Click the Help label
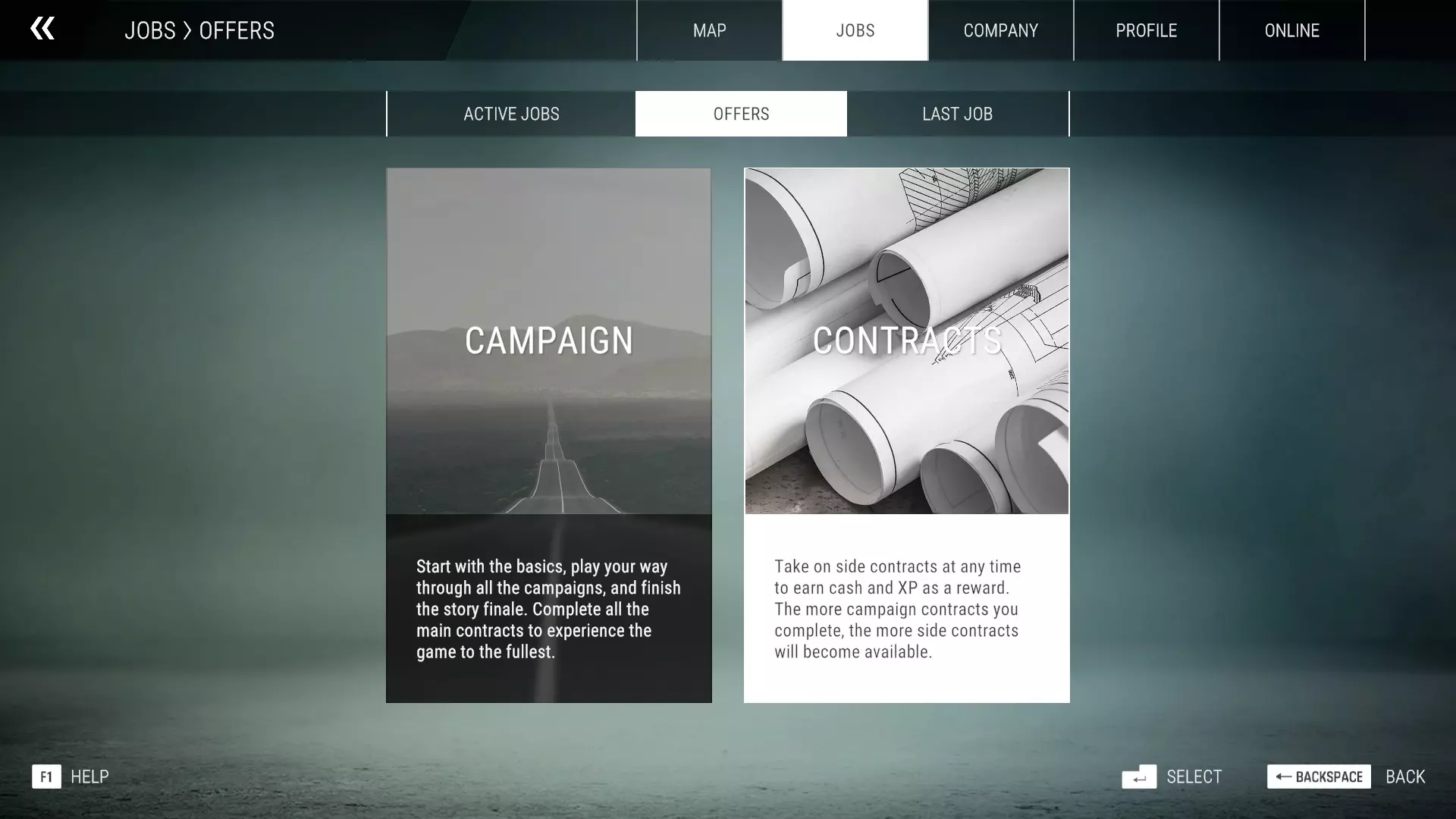Image resolution: width=1456 pixels, height=819 pixels. pos(89,777)
